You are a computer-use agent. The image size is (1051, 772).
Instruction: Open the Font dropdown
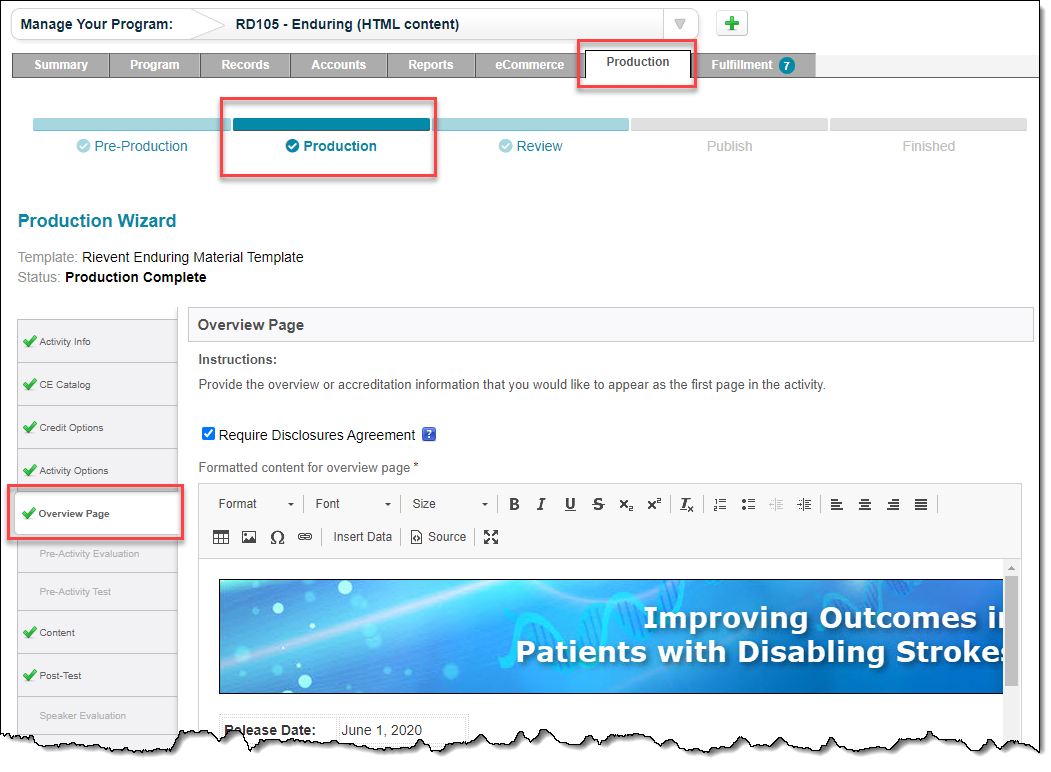pyautogui.click(x=353, y=504)
